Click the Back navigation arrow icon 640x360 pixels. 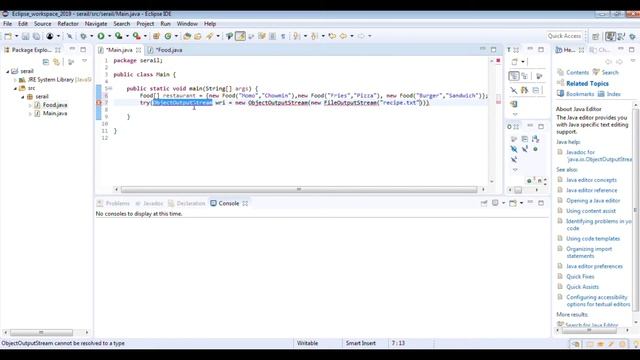[343, 36]
